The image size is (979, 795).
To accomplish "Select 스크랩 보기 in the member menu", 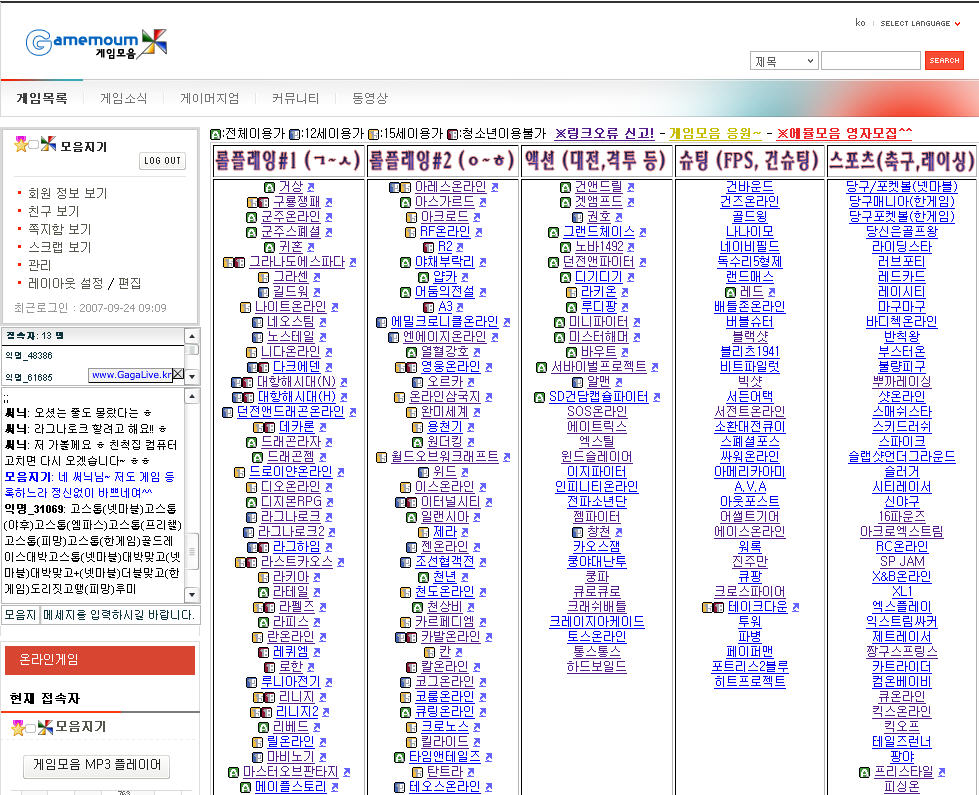I will coord(59,248).
